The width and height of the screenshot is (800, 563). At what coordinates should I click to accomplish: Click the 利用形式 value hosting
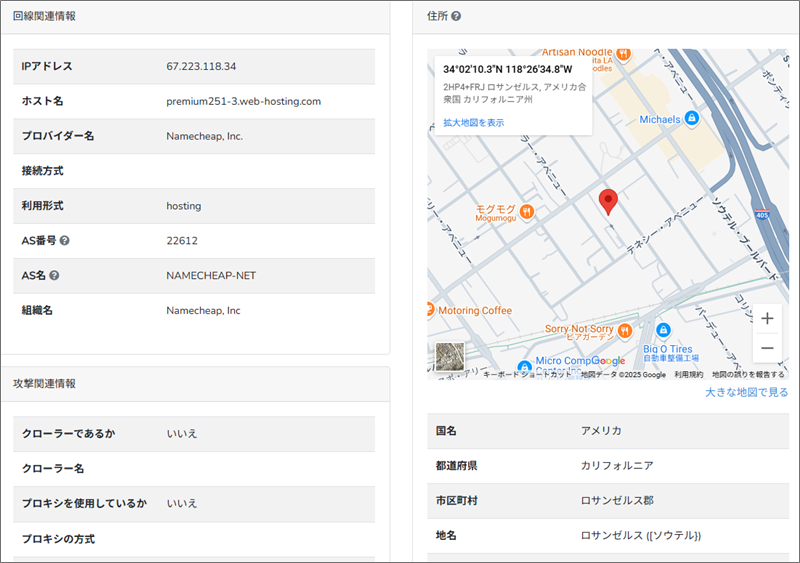pos(184,206)
